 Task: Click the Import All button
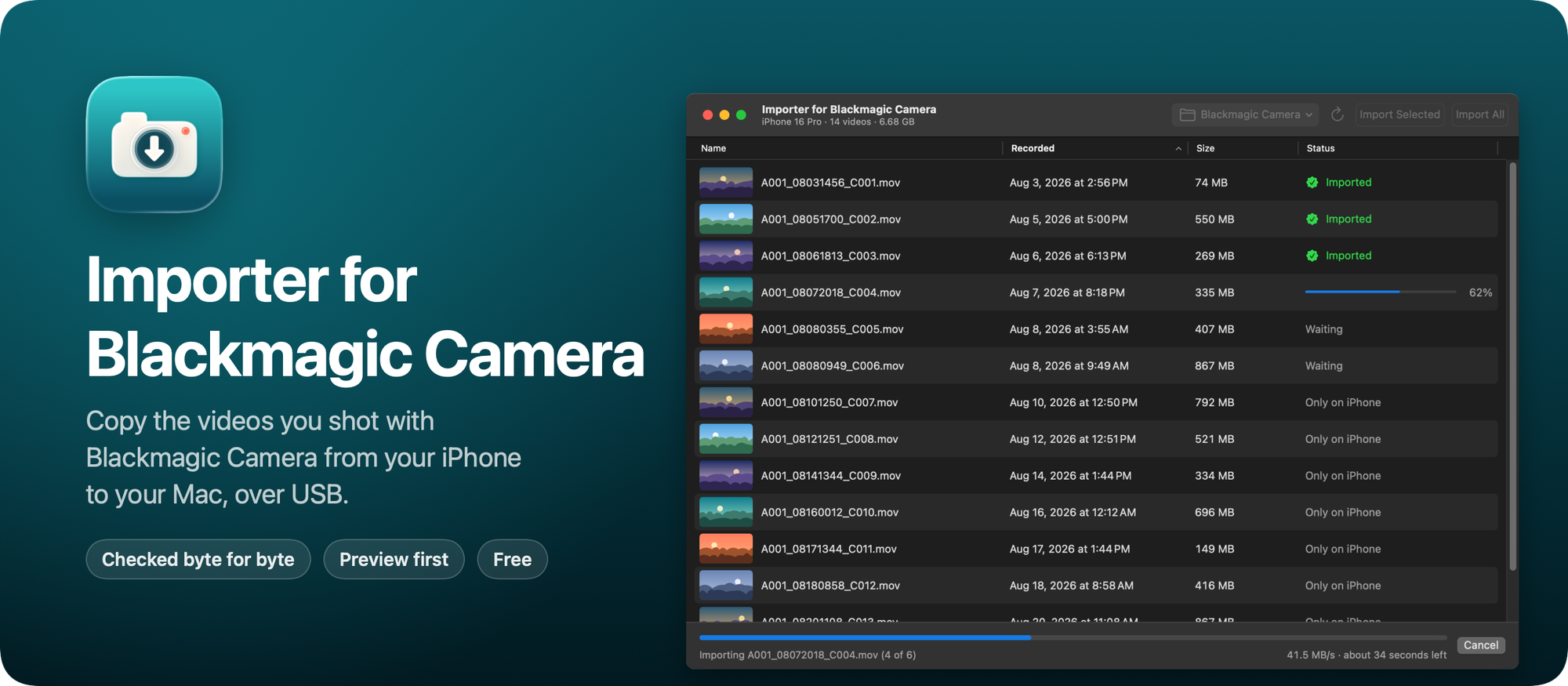[x=1479, y=114]
